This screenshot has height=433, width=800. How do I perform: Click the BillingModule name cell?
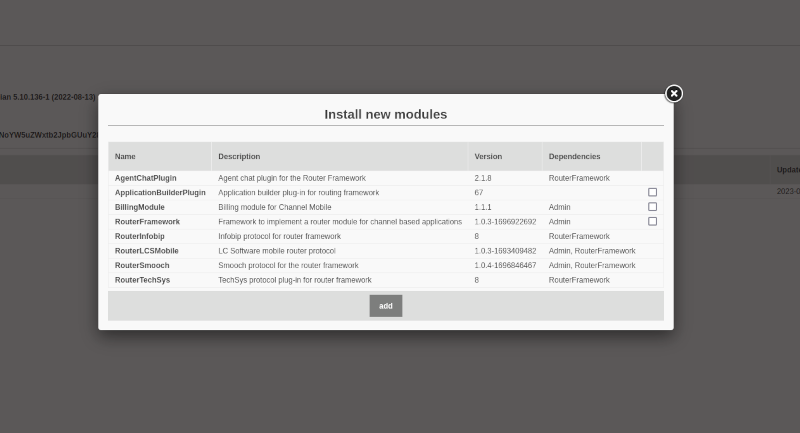[x=140, y=207]
